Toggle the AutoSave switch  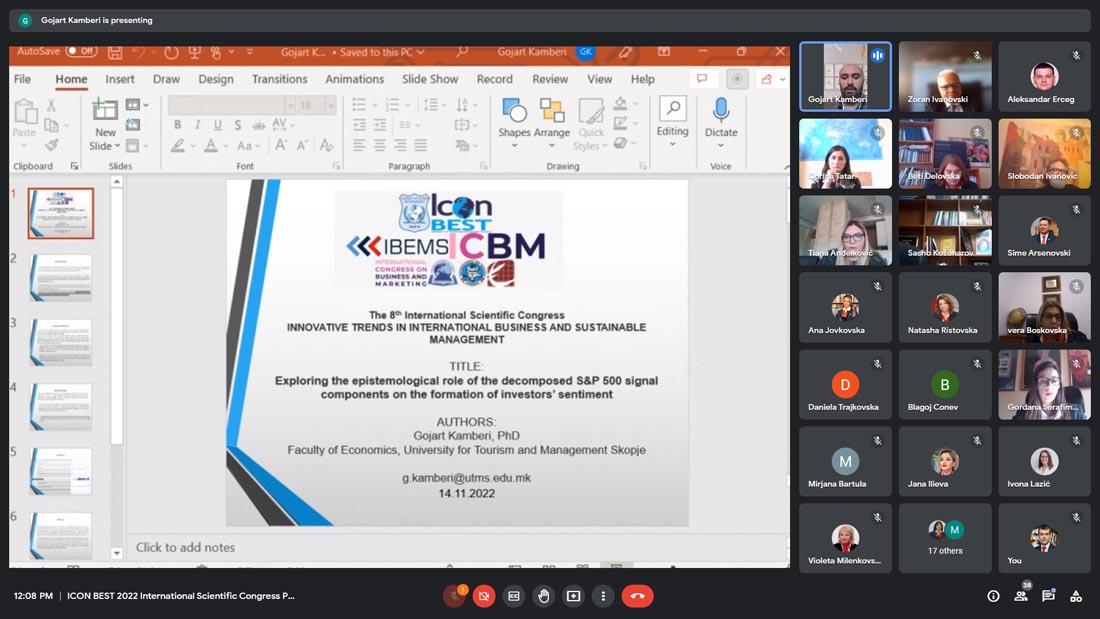81,51
